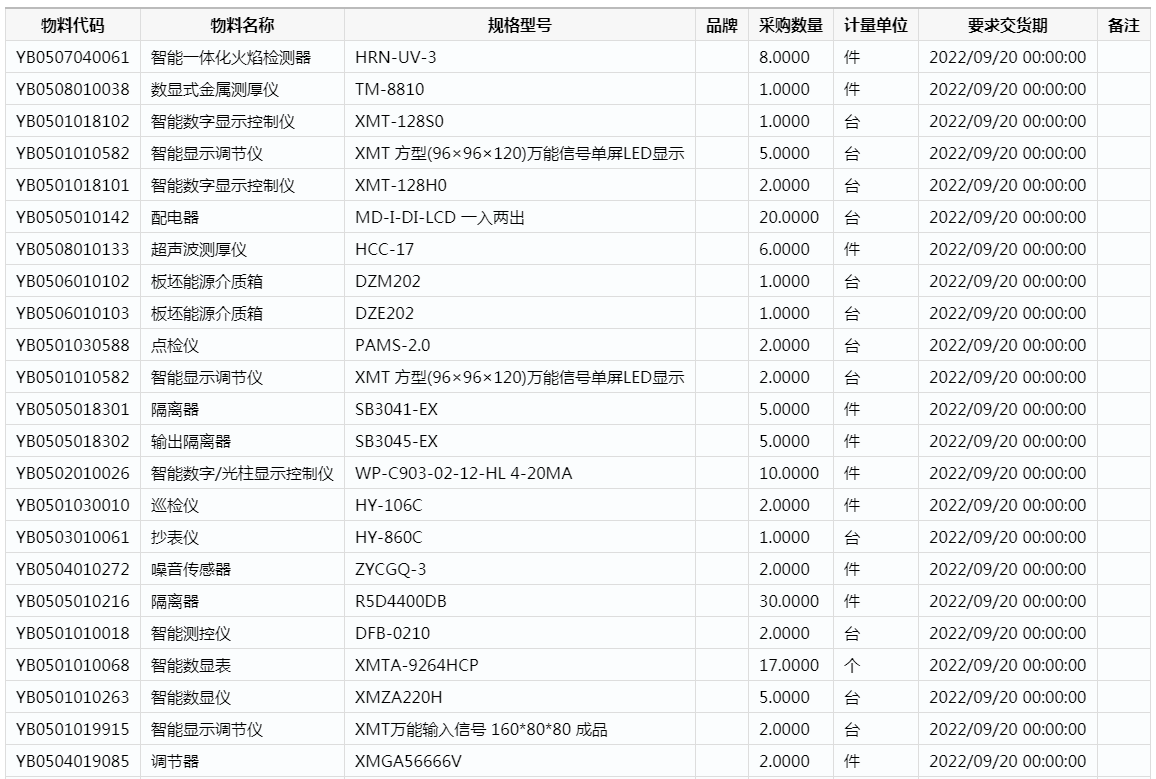The width and height of the screenshot is (1156, 779).
Task: Click material name 点检仪
Action: coord(175,346)
